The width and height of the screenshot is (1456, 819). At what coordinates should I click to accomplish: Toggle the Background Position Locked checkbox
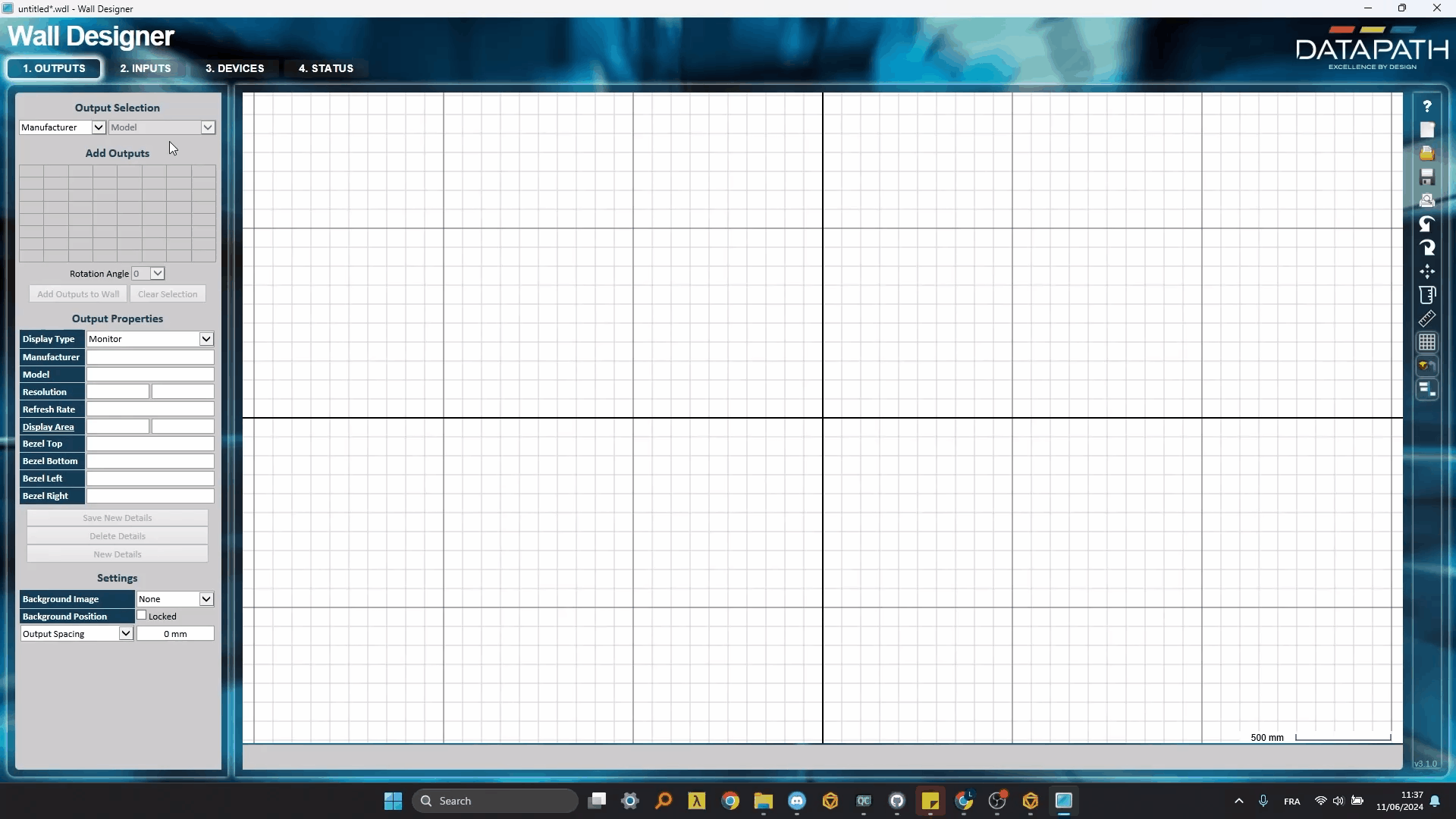click(x=142, y=616)
